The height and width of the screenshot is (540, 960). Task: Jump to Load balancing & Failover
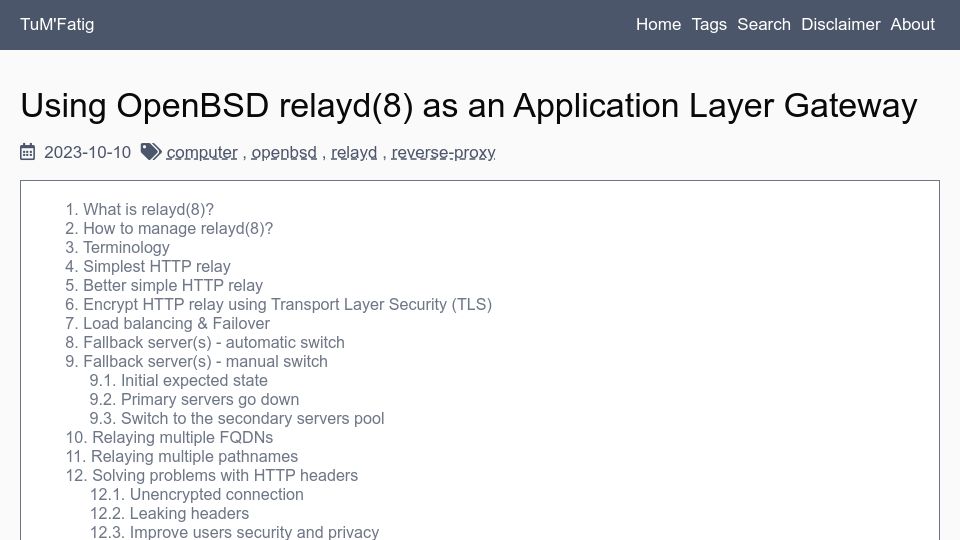coord(176,323)
